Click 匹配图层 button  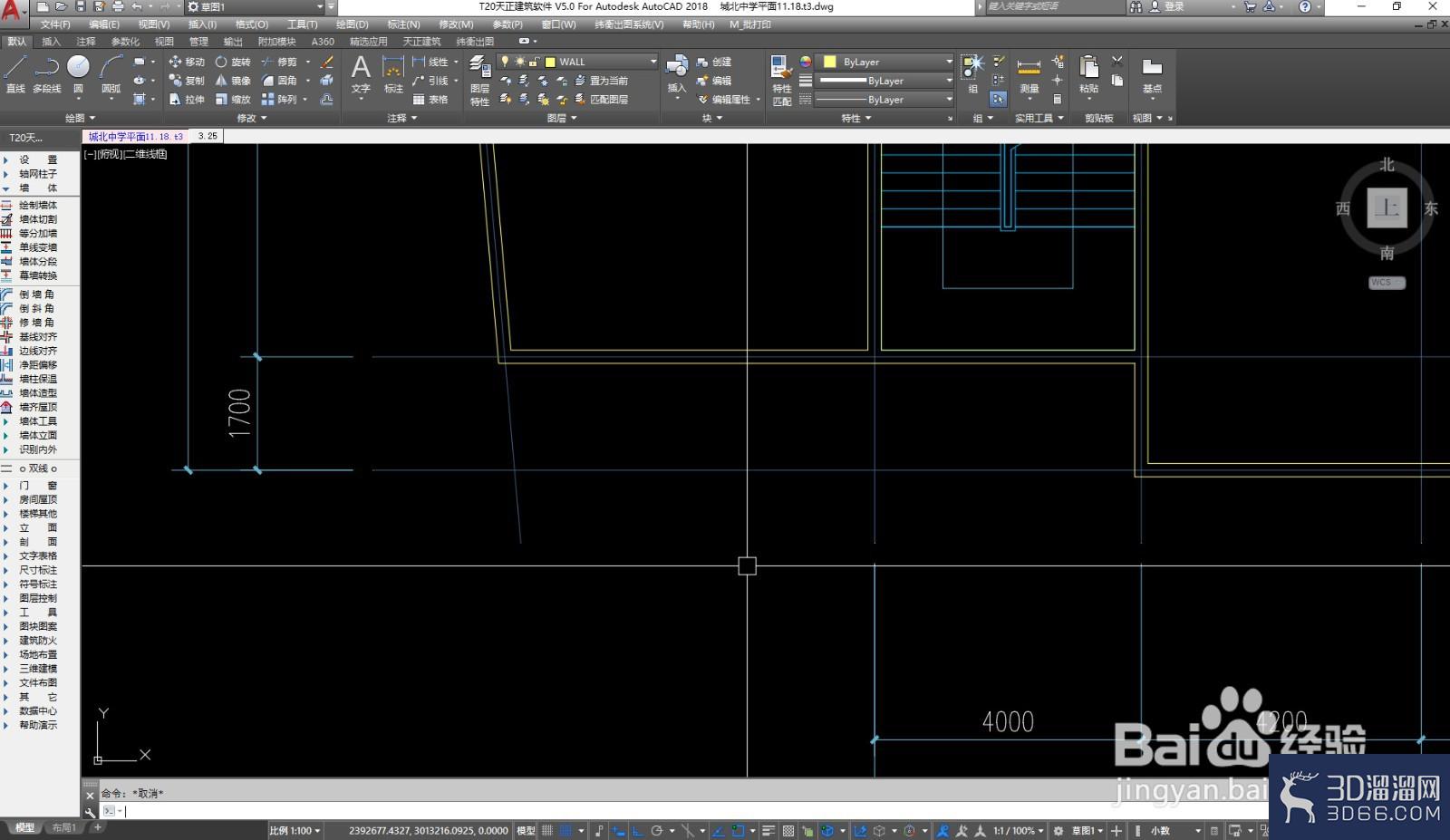[x=601, y=100]
